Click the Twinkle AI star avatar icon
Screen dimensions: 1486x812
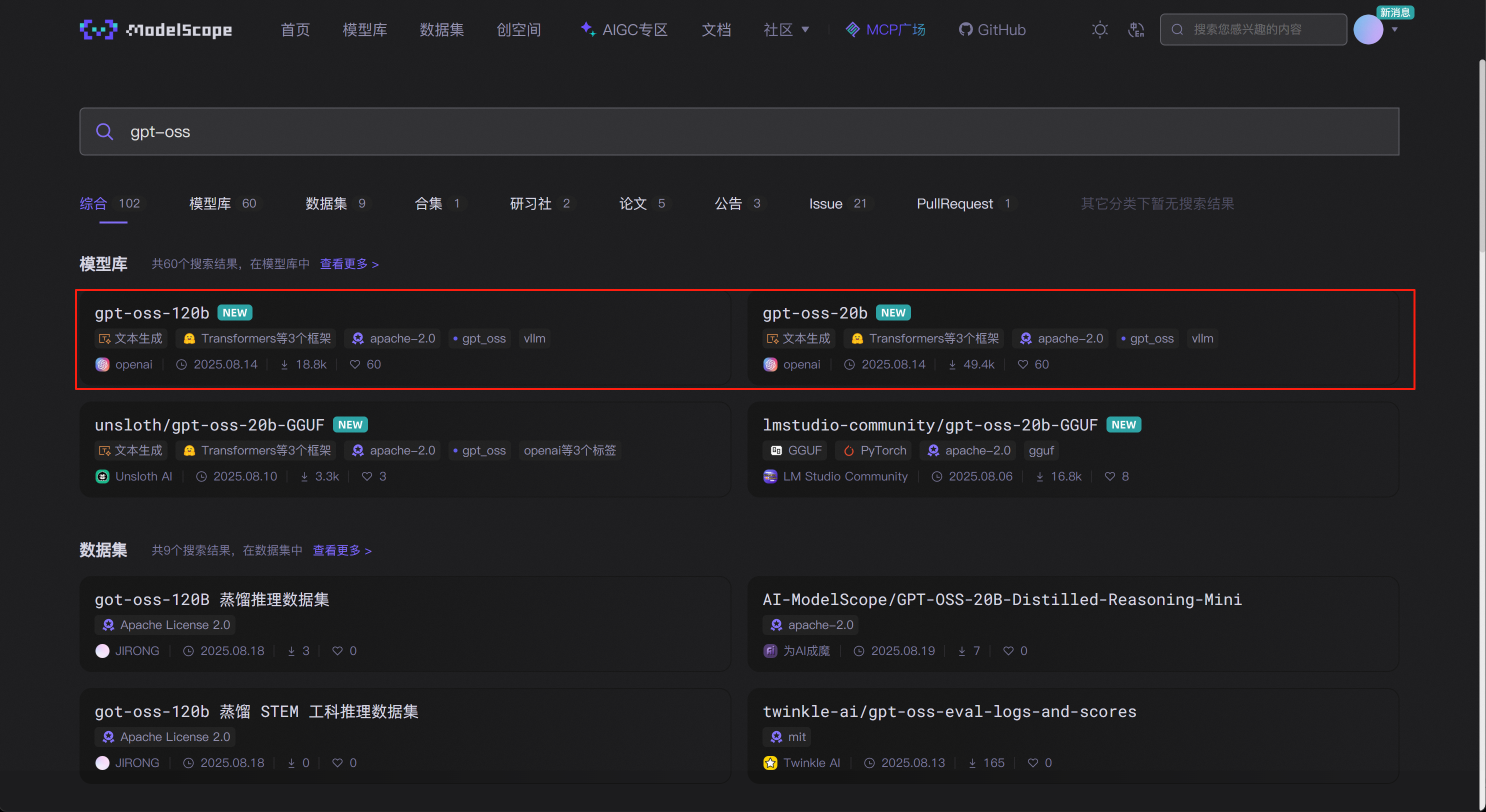pos(770,763)
